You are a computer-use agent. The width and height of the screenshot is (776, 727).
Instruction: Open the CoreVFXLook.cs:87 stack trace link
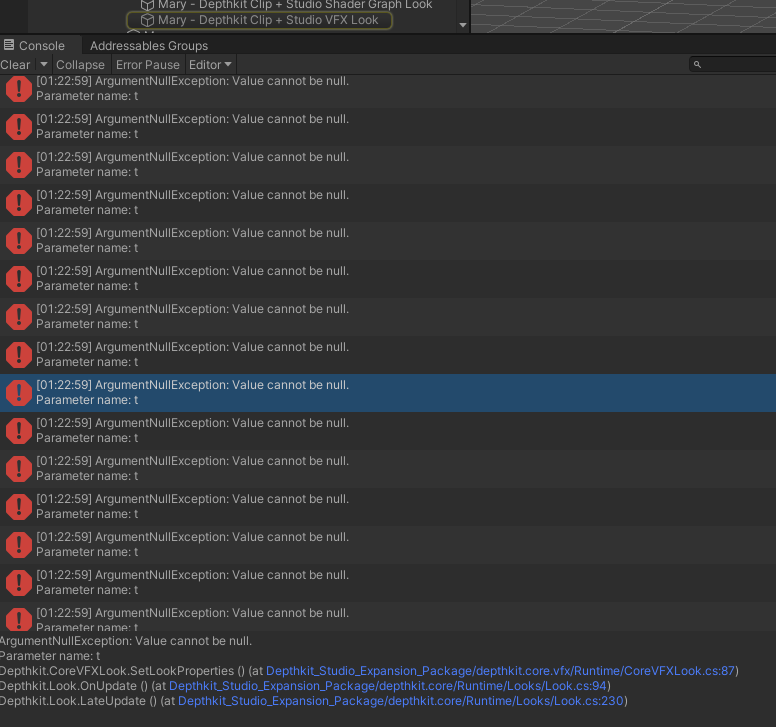click(x=501, y=671)
